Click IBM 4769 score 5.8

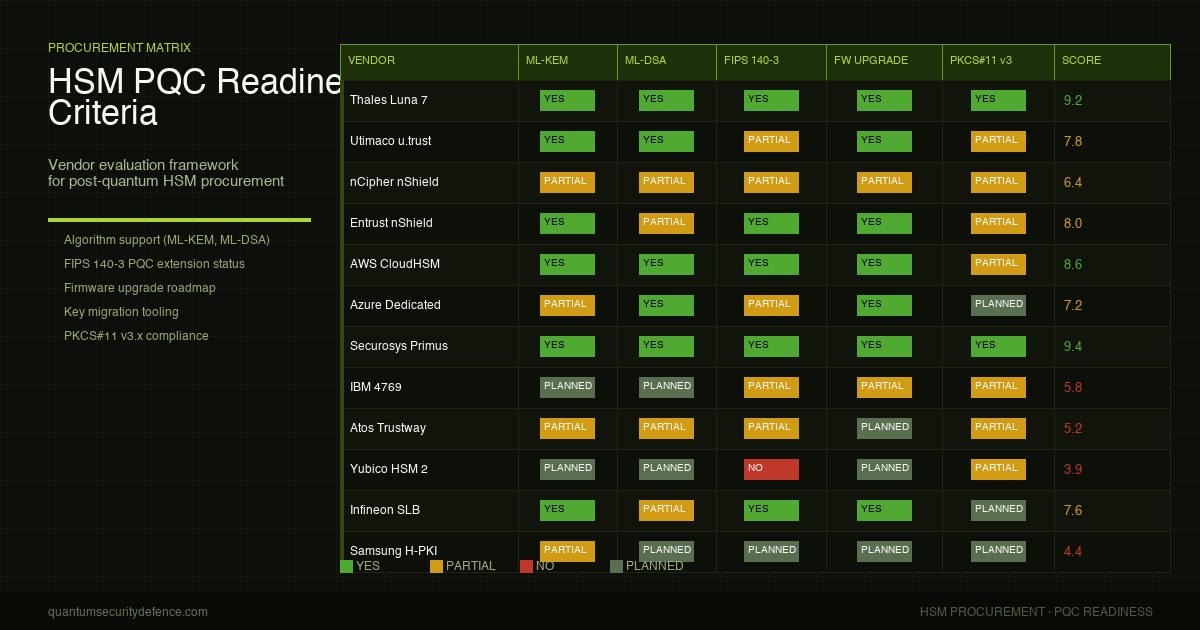click(1073, 387)
